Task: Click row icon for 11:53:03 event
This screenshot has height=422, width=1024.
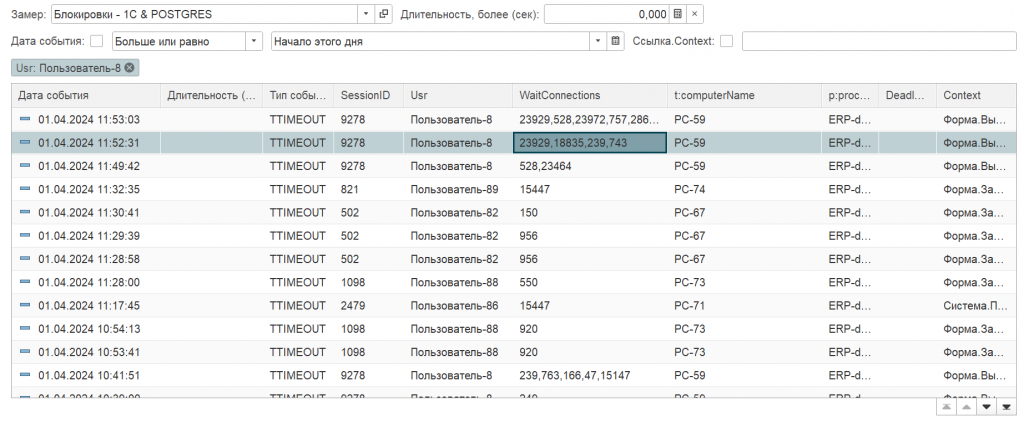Action: [x=25, y=120]
